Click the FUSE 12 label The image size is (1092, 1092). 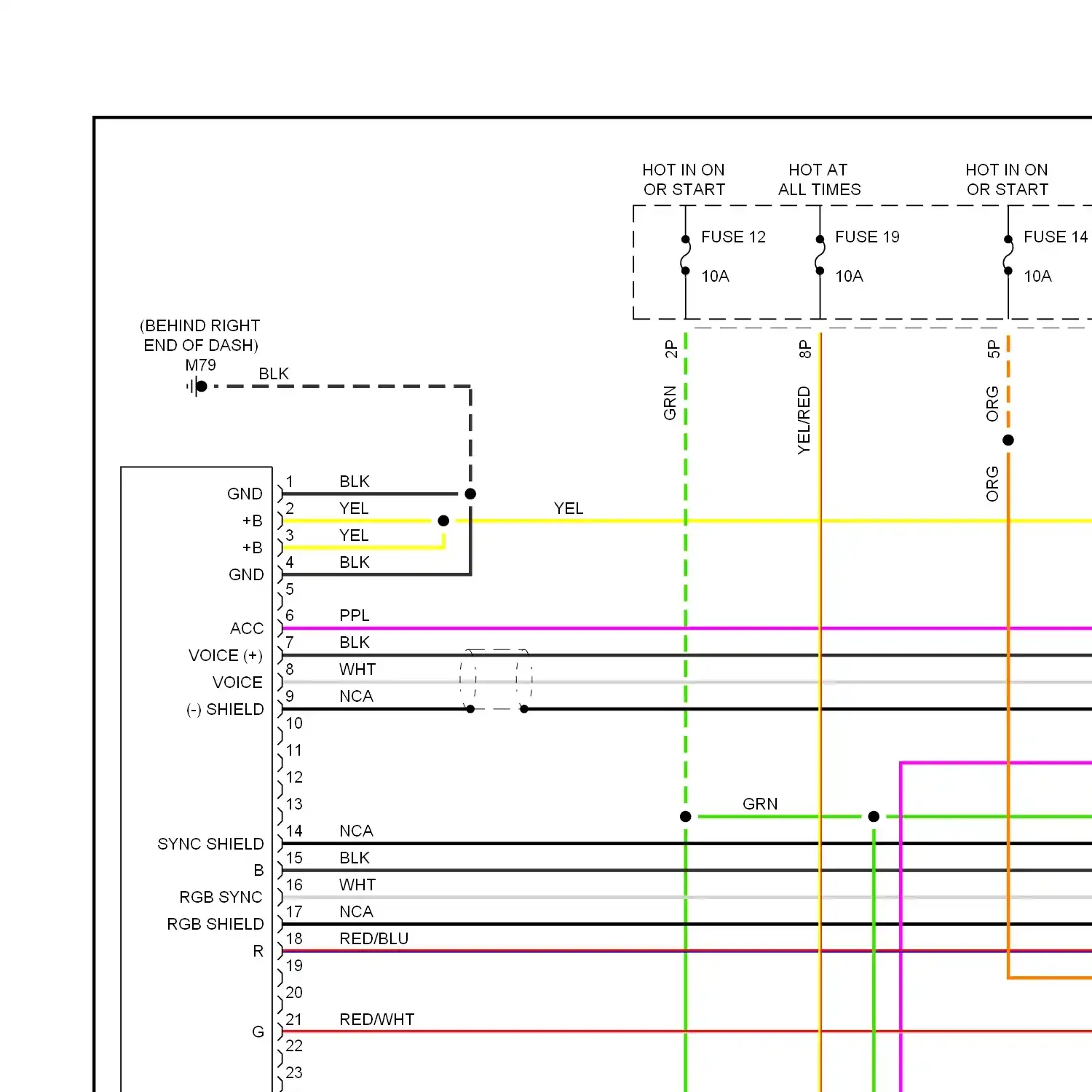click(733, 237)
